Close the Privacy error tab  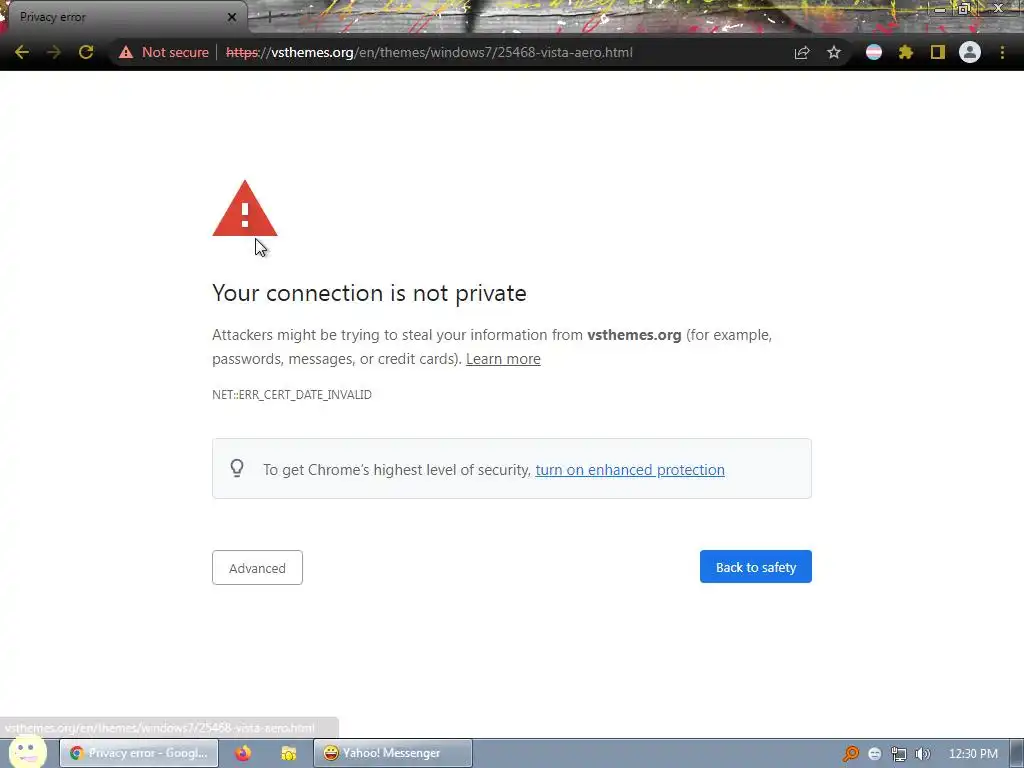[x=232, y=17]
